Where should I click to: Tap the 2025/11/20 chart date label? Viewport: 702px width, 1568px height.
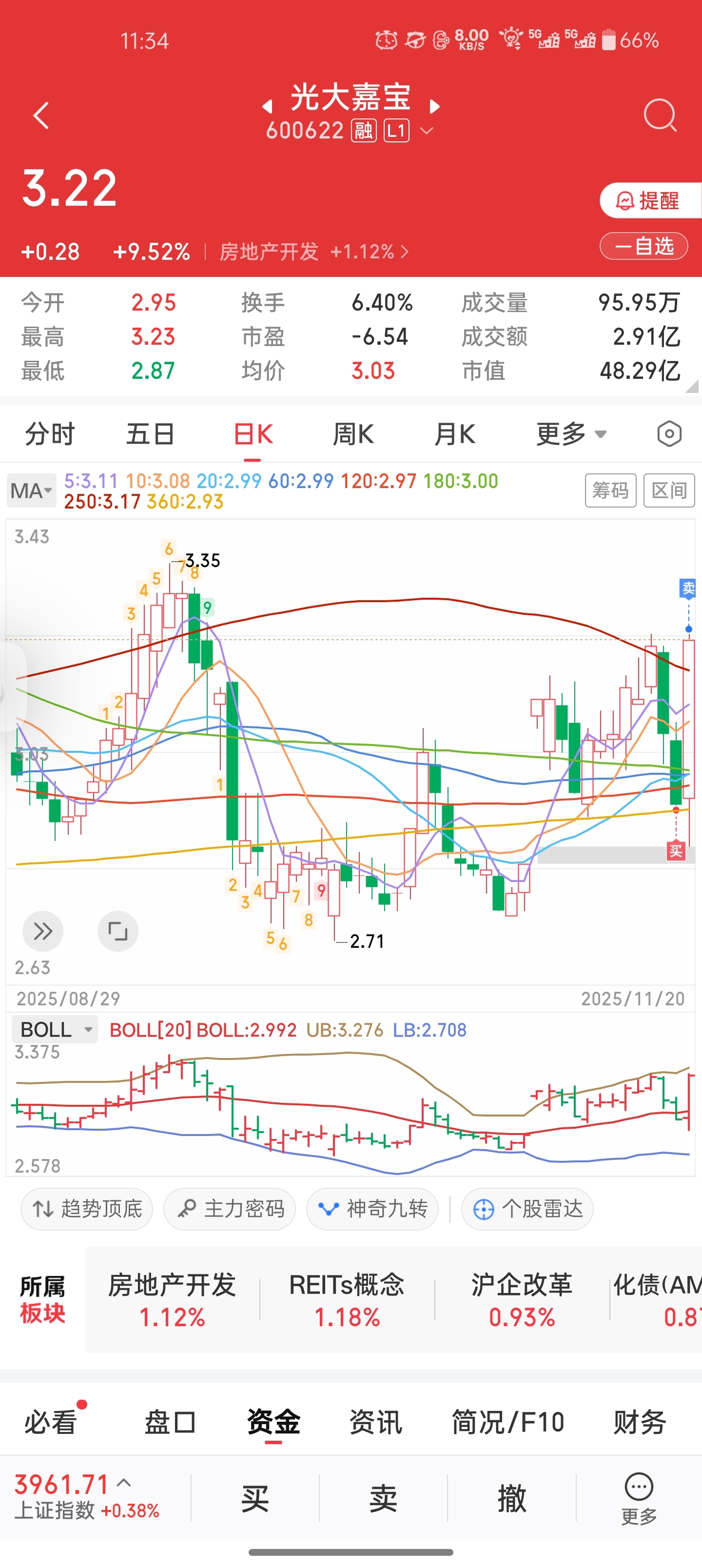coord(633,999)
